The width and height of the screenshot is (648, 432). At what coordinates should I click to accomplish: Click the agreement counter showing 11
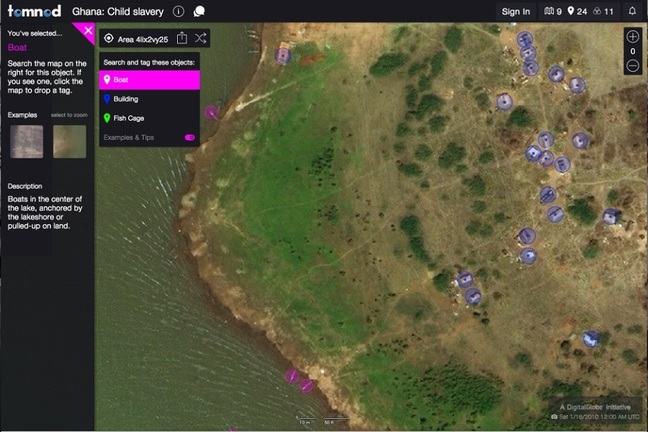602,11
